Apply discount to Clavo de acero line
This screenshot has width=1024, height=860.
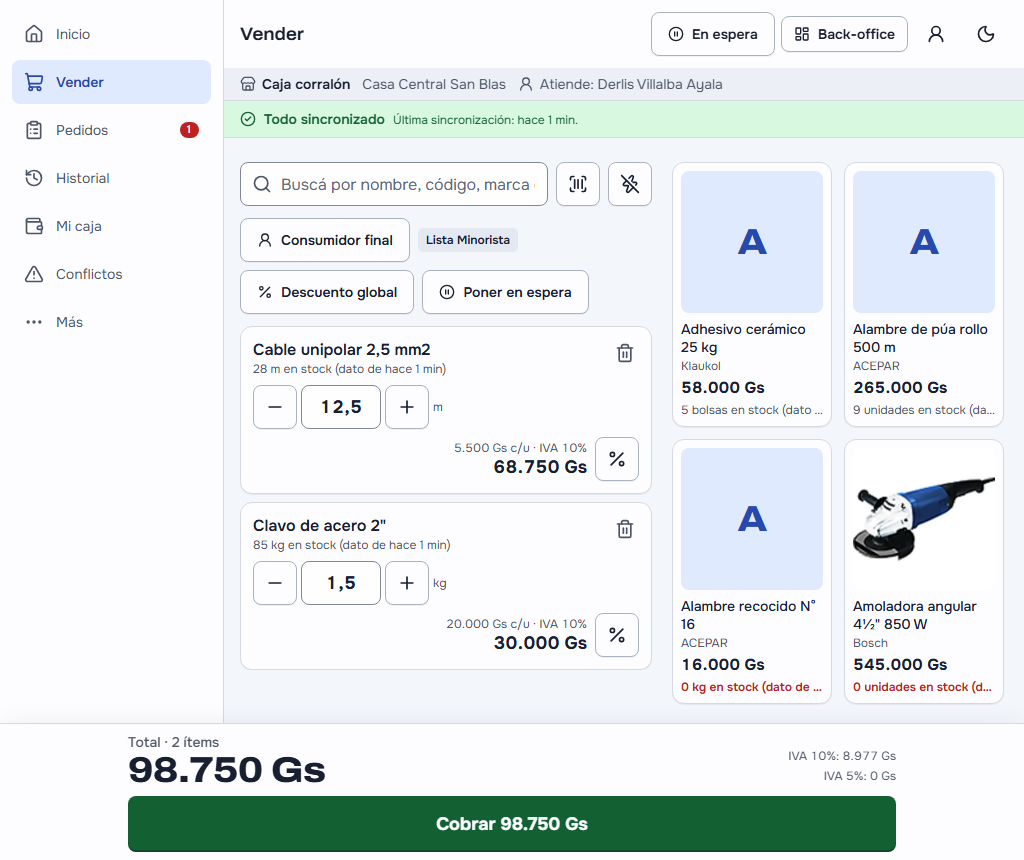coord(617,635)
